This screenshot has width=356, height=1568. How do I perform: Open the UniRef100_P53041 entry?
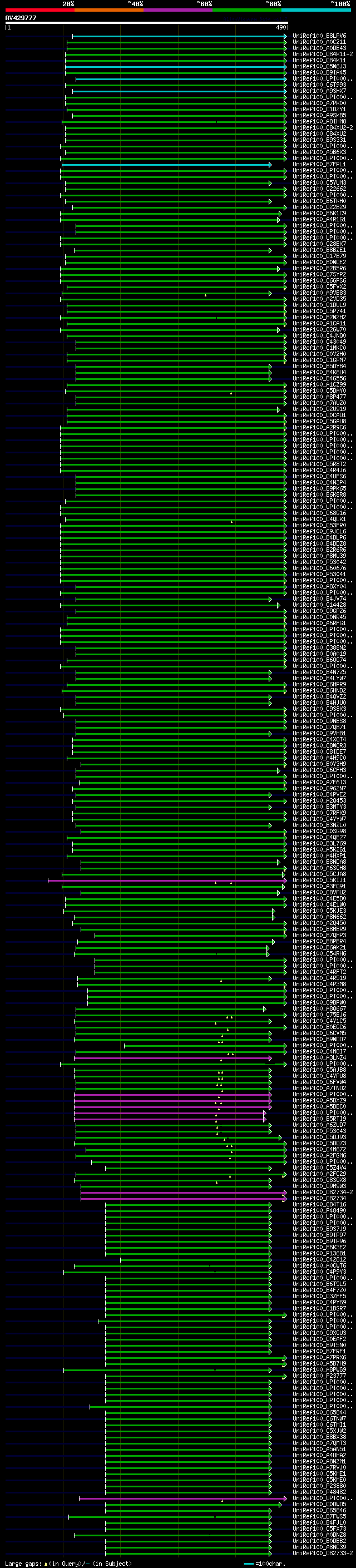click(x=319, y=574)
